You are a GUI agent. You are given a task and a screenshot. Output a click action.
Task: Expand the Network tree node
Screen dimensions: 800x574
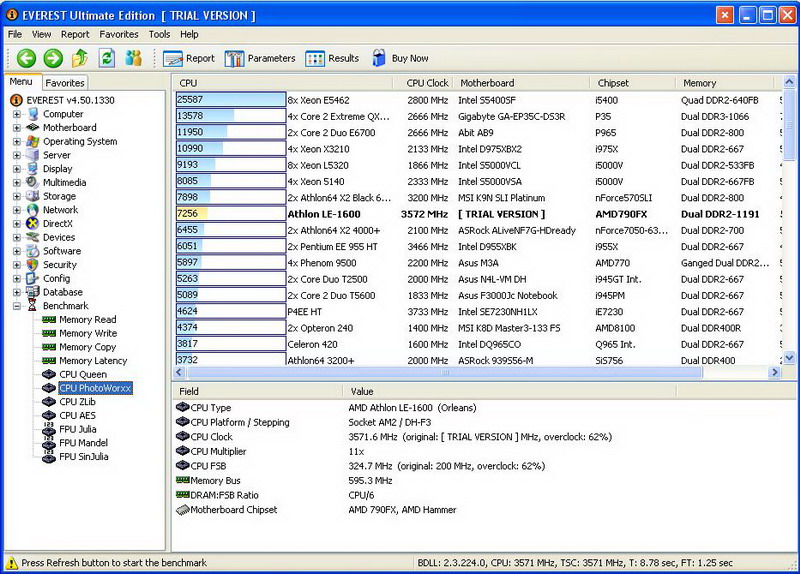pyautogui.click(x=17, y=210)
